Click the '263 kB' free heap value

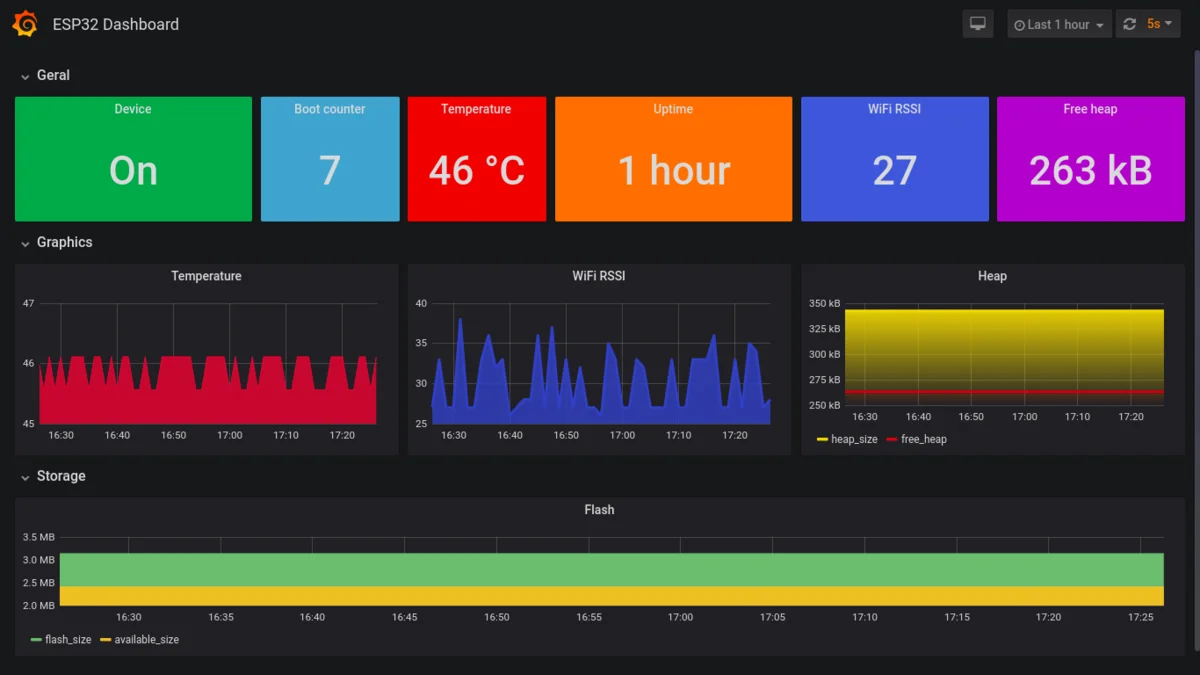pyautogui.click(x=1090, y=171)
